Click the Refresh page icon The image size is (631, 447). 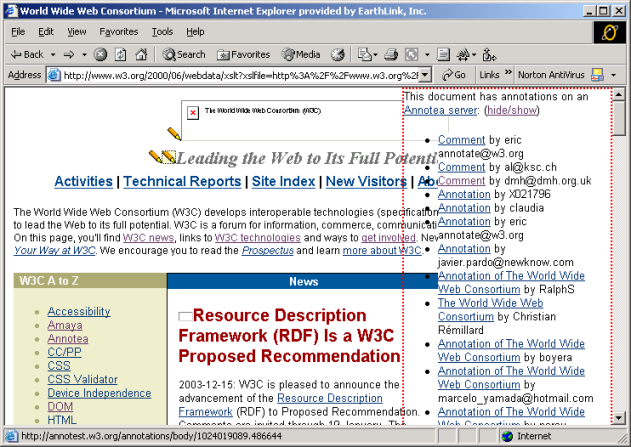pyautogui.click(x=119, y=54)
